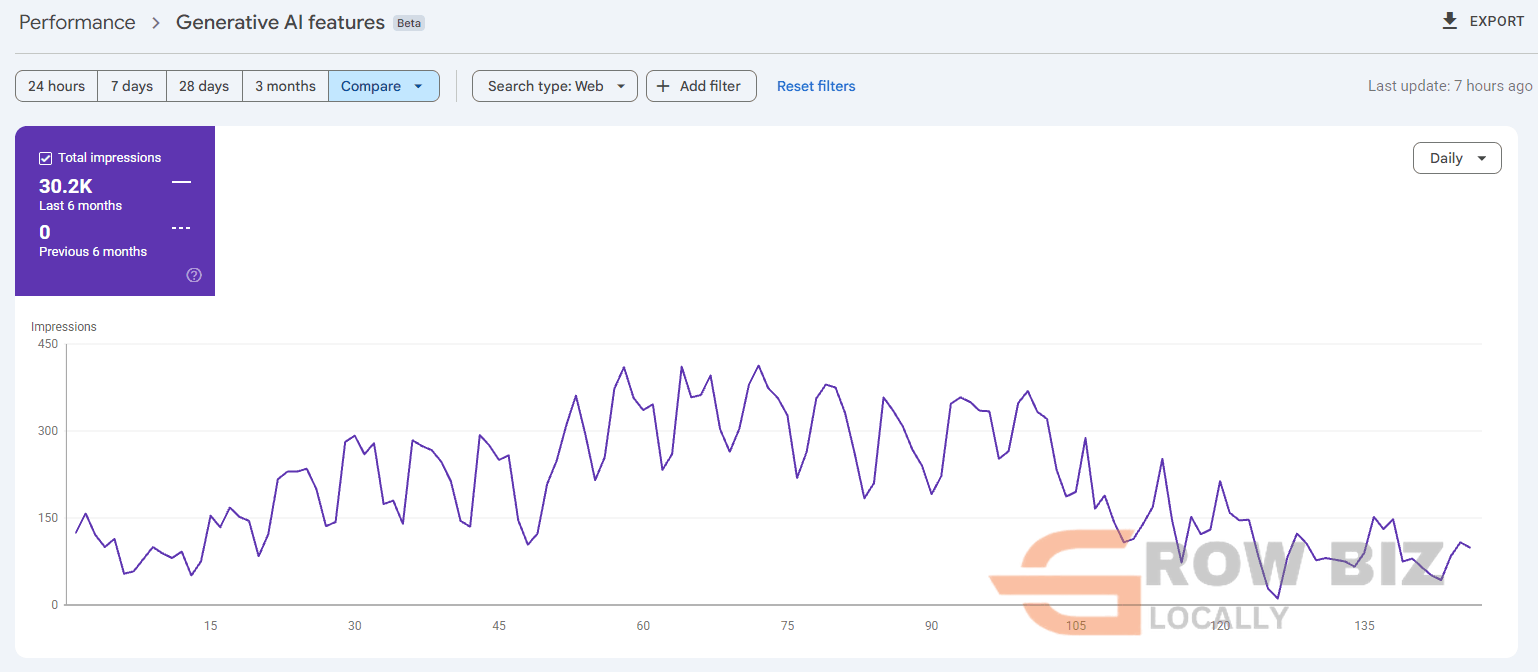Select the 3 months date range

285,86
